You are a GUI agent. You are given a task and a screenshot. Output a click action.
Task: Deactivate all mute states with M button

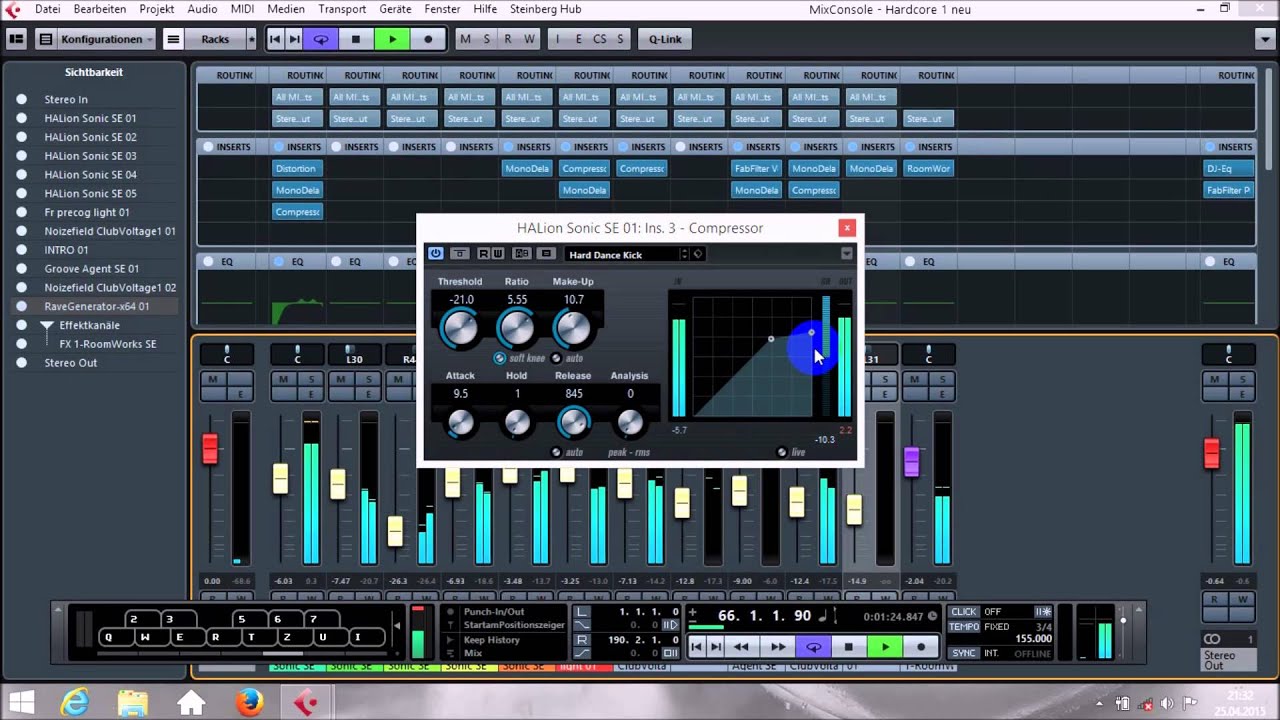[465, 39]
